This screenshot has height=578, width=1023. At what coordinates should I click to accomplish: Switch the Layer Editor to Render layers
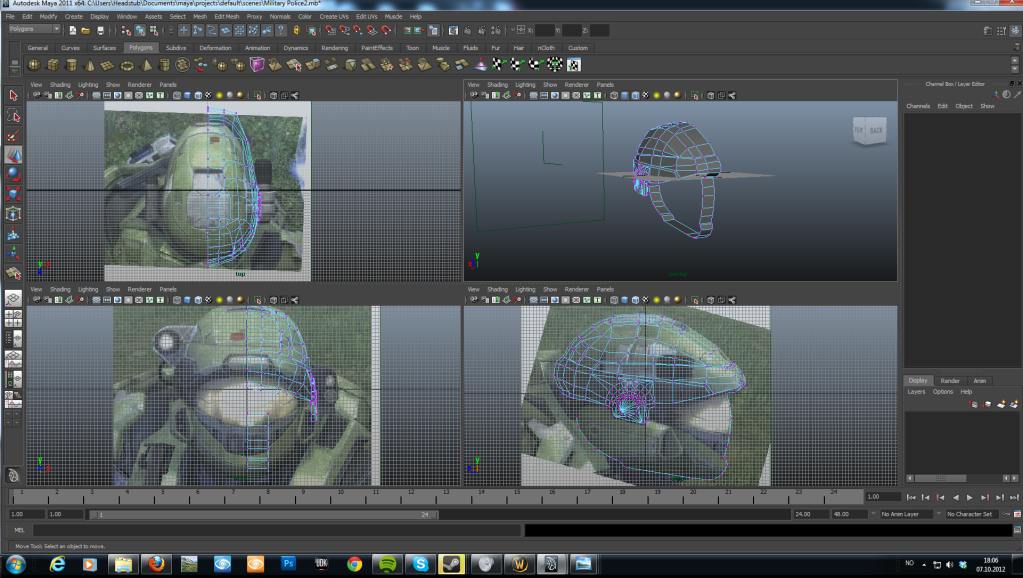click(x=950, y=381)
